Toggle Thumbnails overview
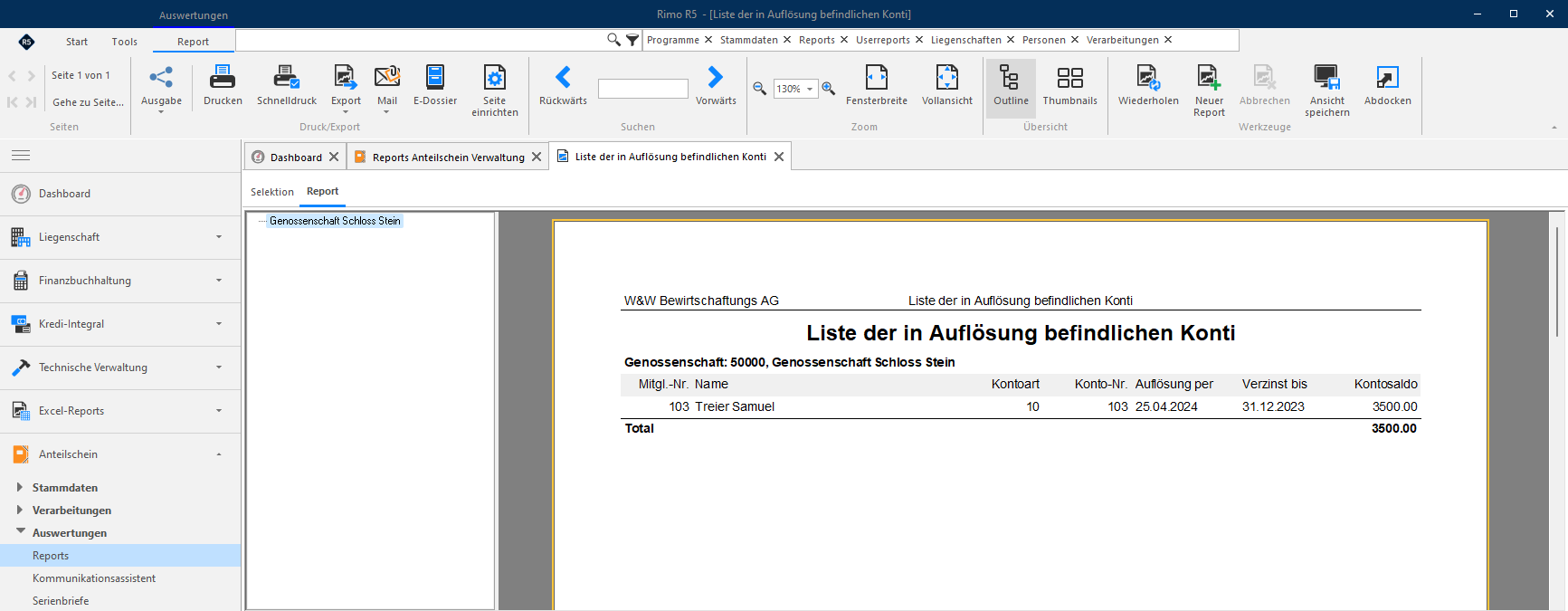 tap(1069, 87)
